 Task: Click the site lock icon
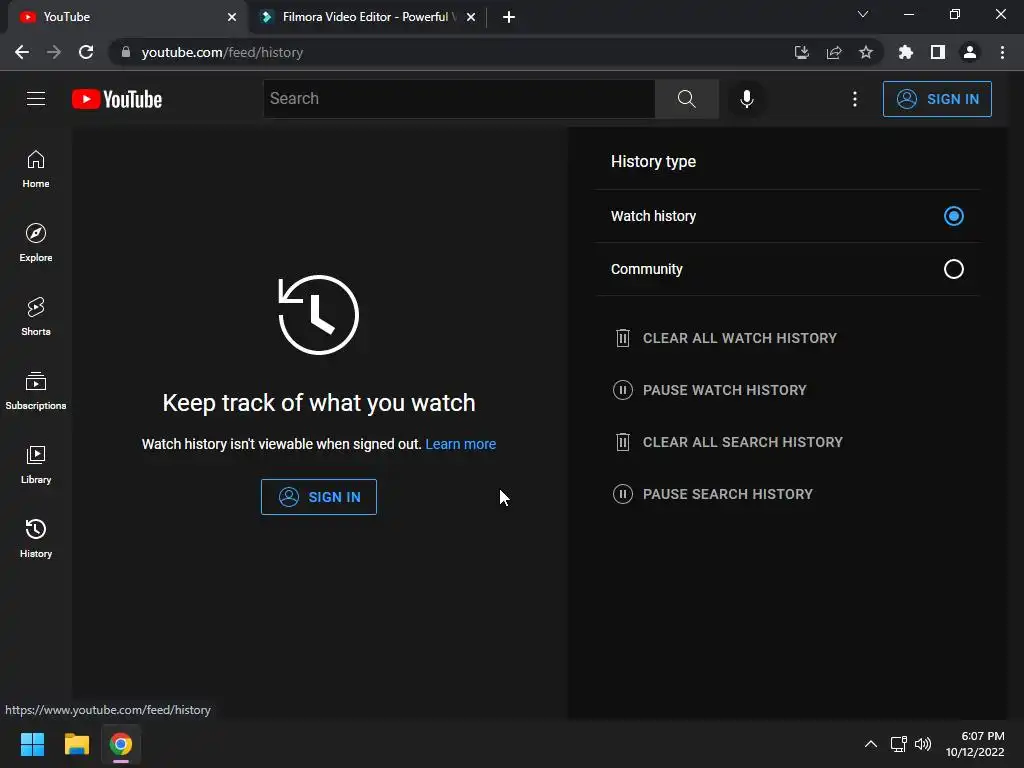[126, 52]
